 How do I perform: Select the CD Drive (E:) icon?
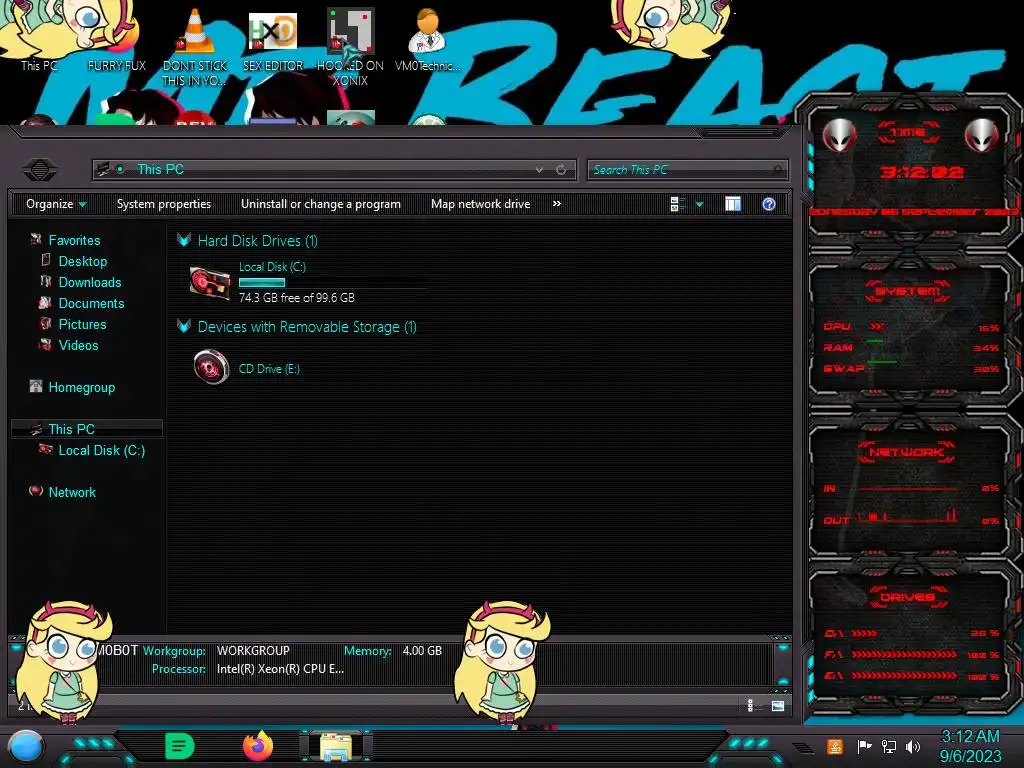[211, 367]
